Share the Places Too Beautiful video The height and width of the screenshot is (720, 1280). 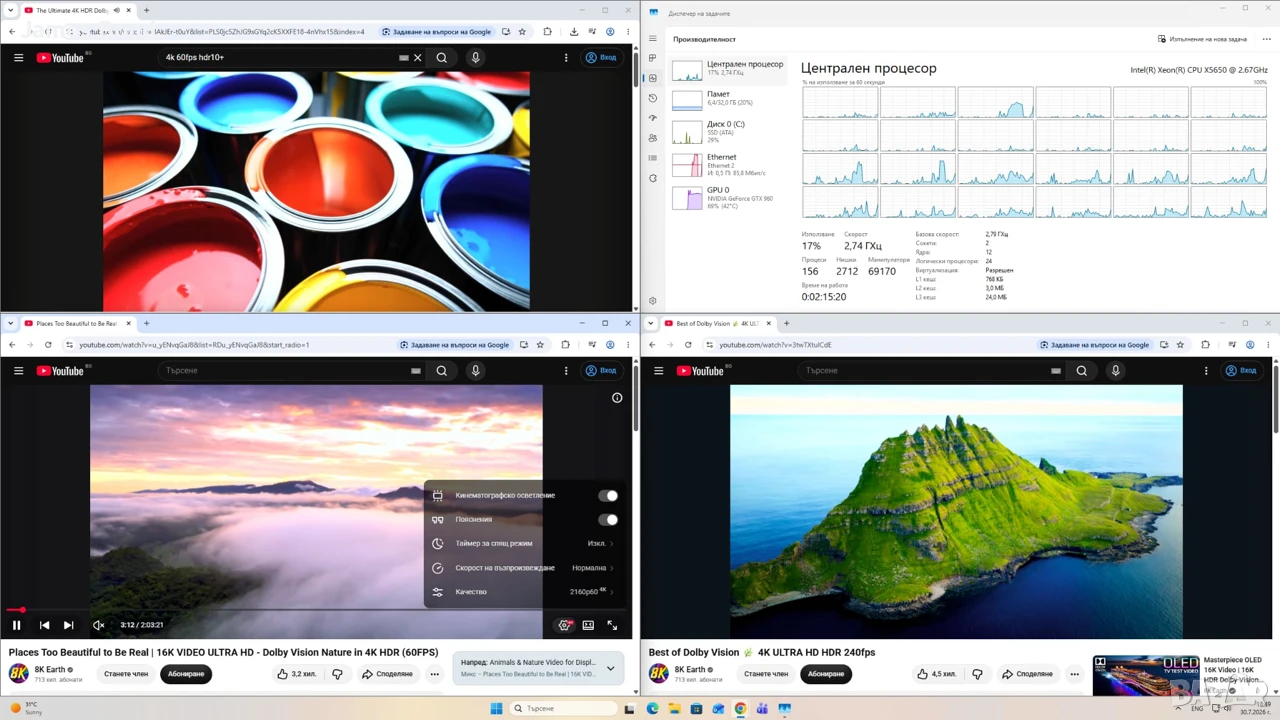coord(387,674)
